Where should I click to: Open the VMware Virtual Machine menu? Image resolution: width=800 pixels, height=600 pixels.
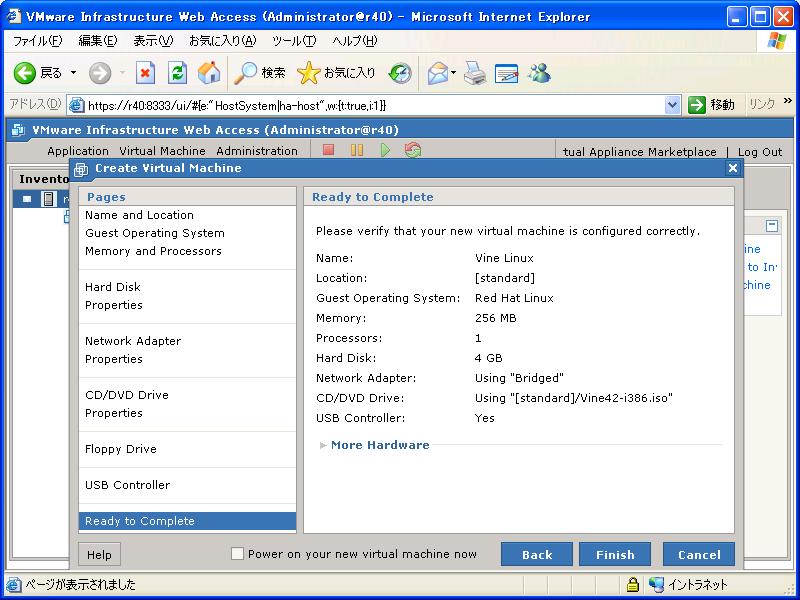point(162,151)
